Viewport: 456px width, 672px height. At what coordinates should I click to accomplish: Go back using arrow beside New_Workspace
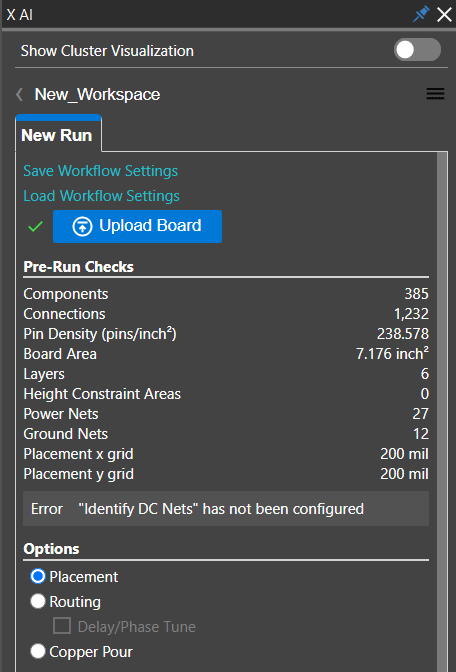19,94
